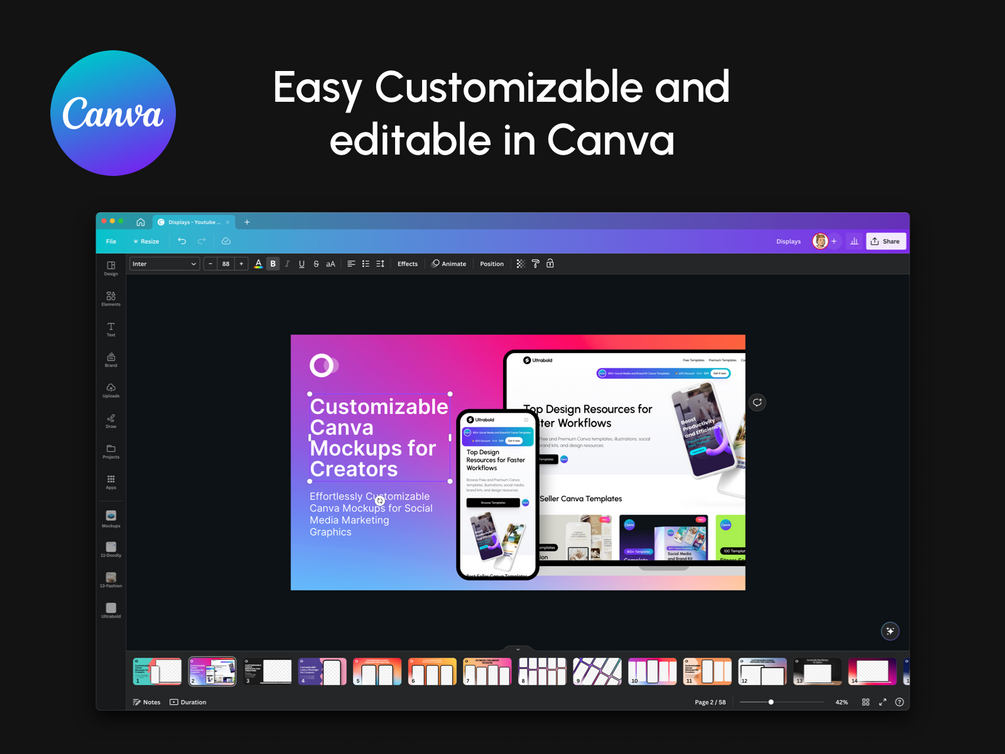Open the Animate panel

click(x=449, y=264)
